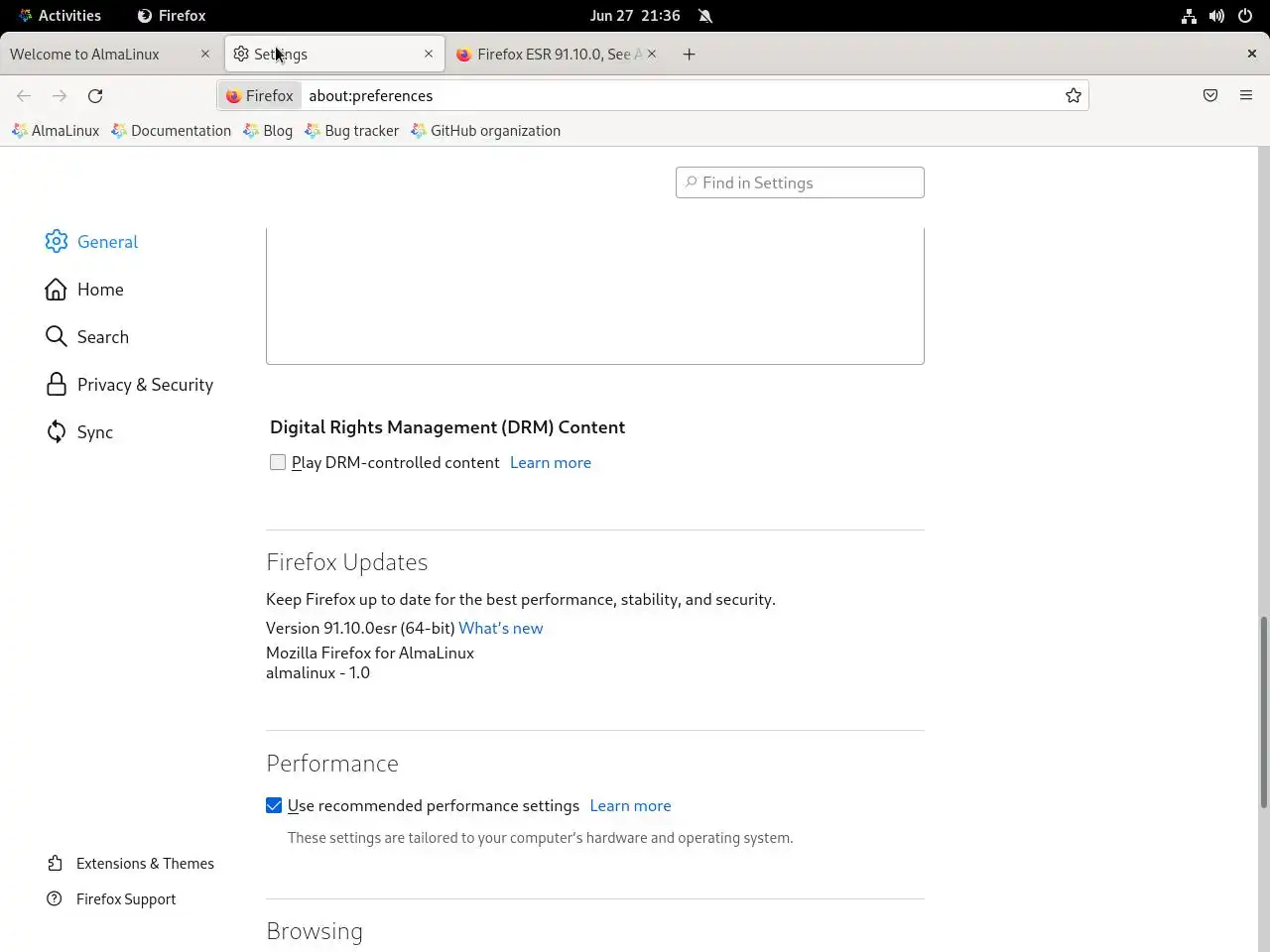The image size is (1270, 952).
Task: Click the Find in Settings search field
Action: coord(800,182)
